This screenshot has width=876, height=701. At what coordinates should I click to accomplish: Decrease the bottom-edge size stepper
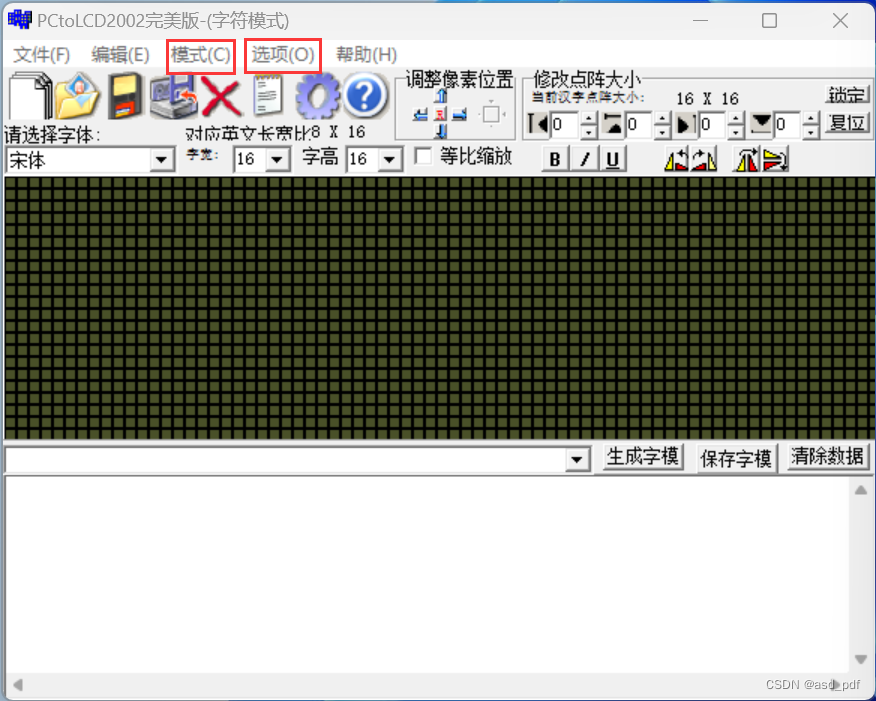811,131
